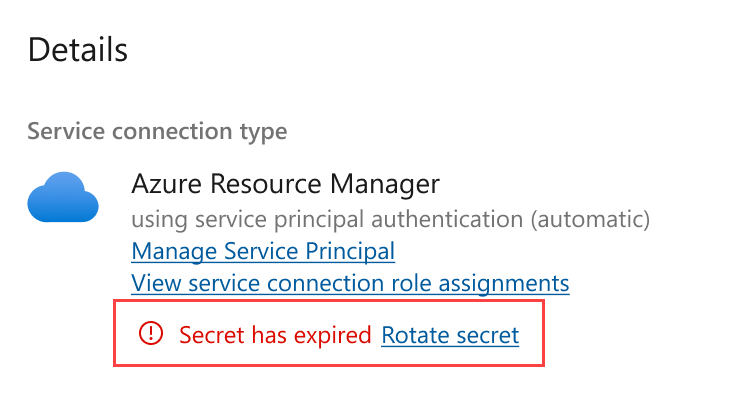
Task: Click the red Secret has expired text
Action: (275, 335)
